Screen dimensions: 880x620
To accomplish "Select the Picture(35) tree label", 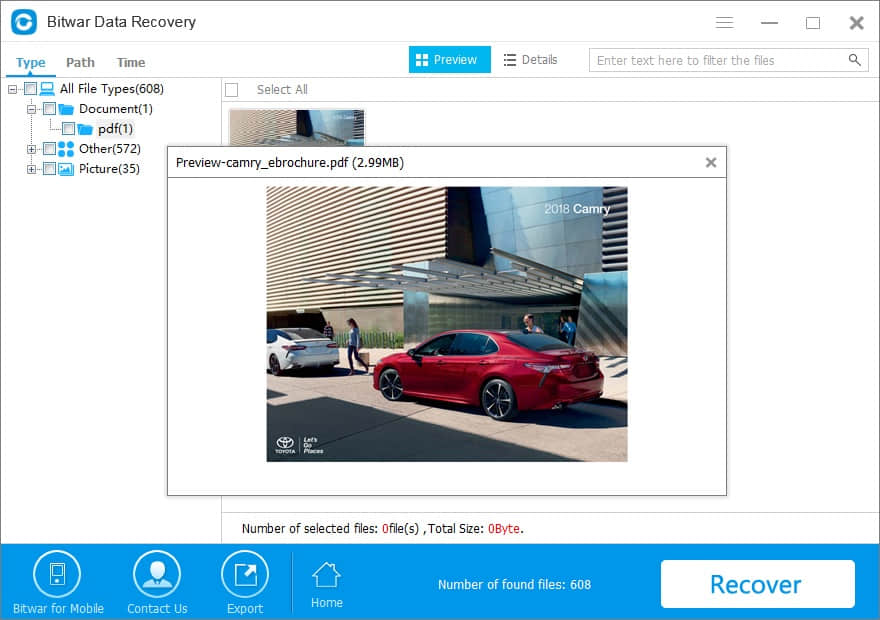I will 109,169.
